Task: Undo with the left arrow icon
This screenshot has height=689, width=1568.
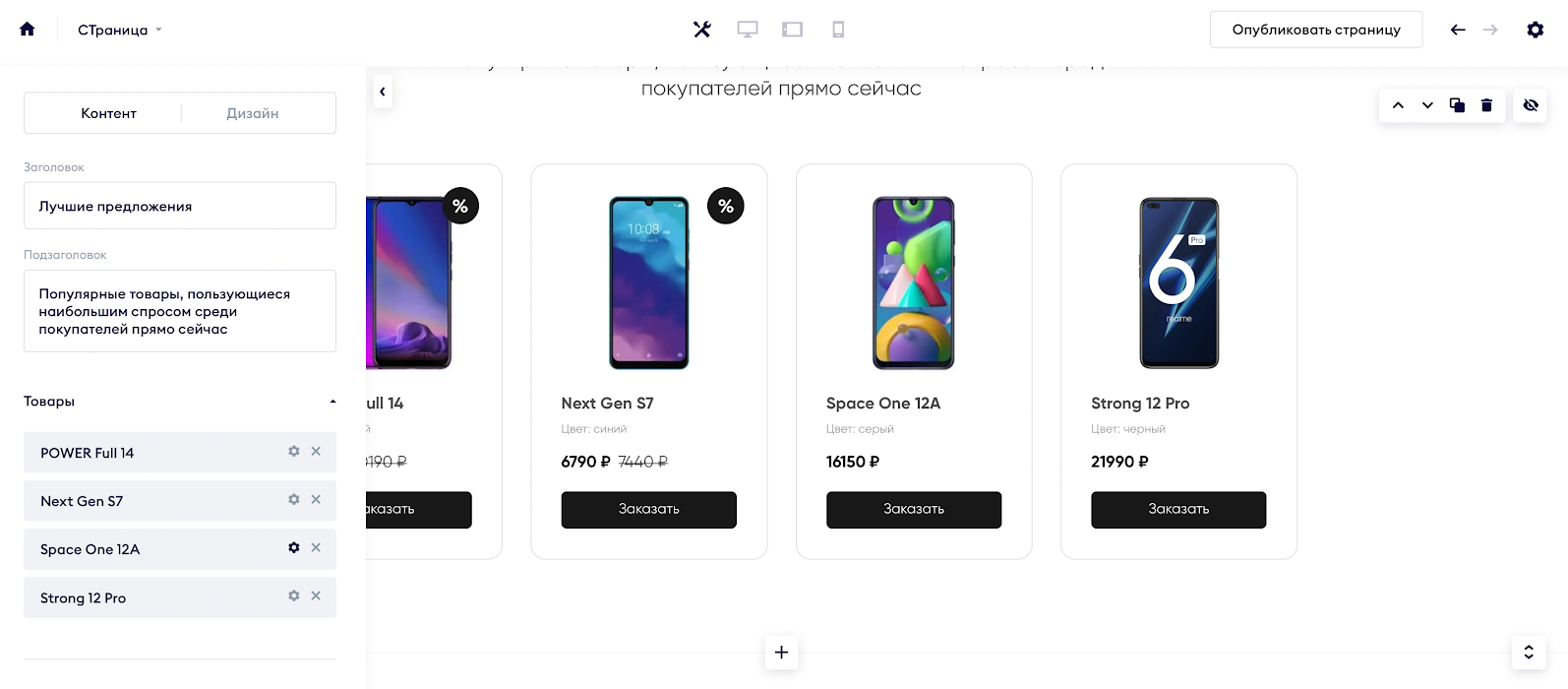Action: pos(1458,30)
